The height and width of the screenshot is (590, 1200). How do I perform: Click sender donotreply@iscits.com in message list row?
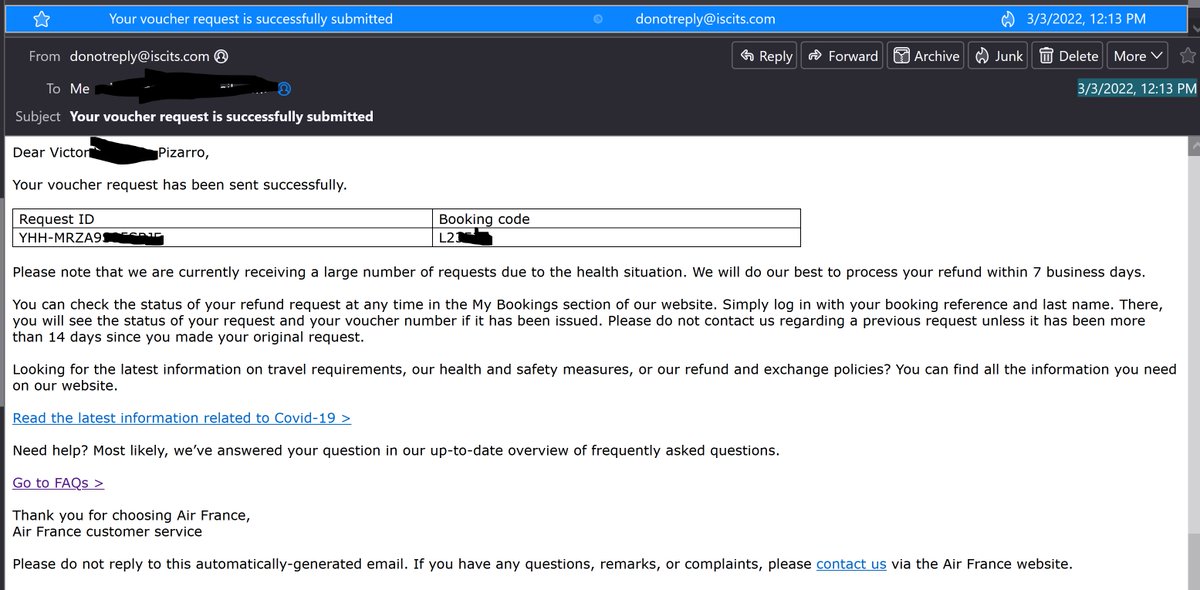coord(705,18)
